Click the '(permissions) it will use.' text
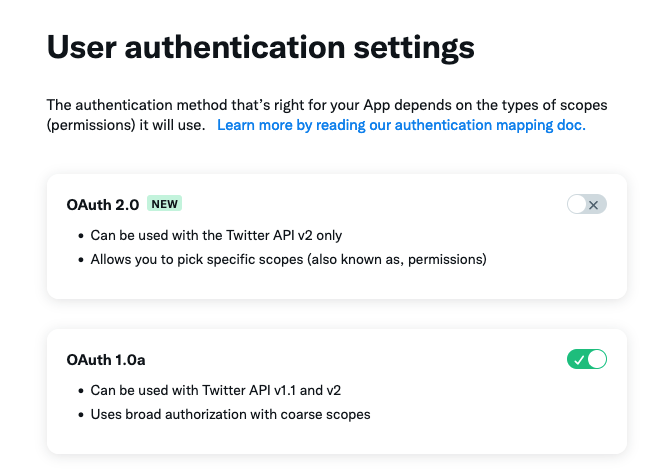 tap(126, 125)
